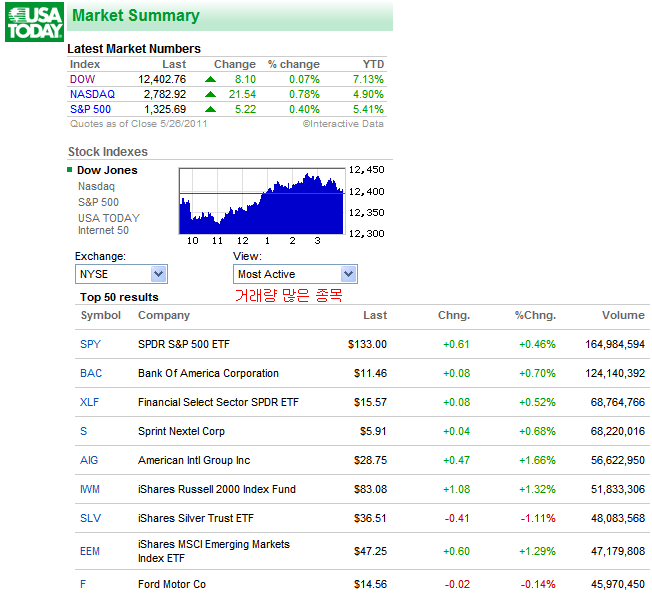Click BAC volume 124,140,392

click(x=615, y=373)
